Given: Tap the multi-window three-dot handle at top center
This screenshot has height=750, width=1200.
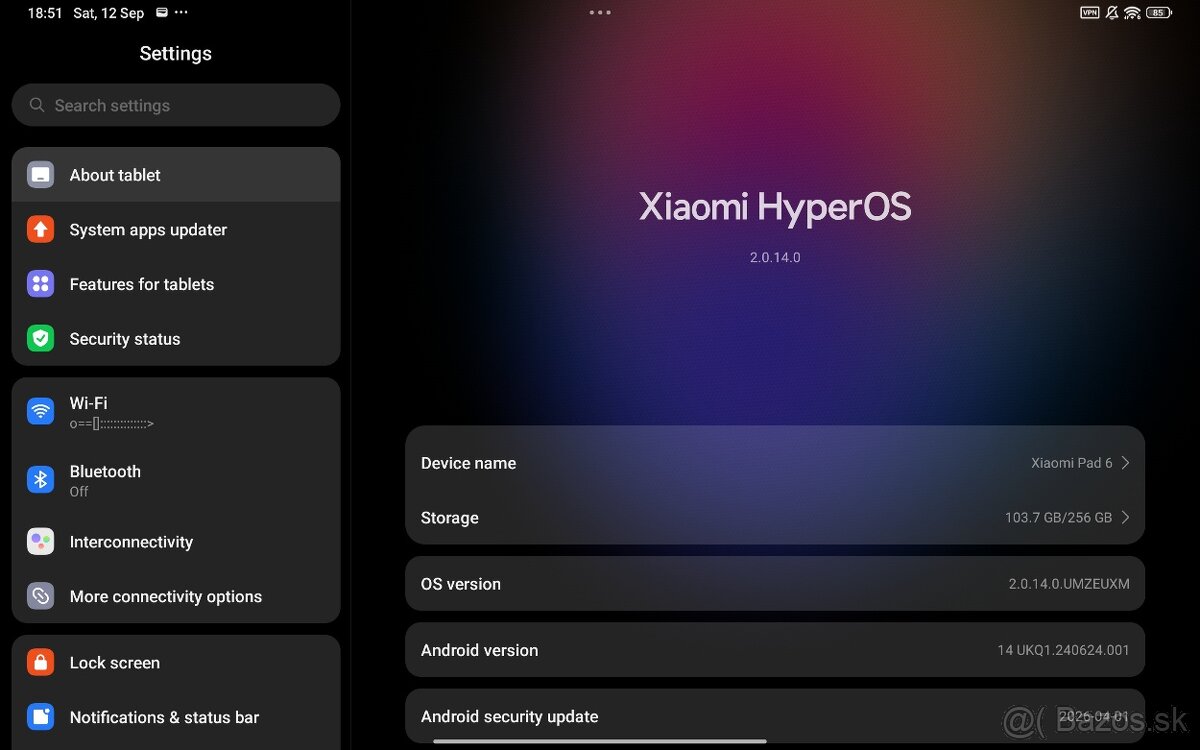Looking at the screenshot, I should 600,13.
